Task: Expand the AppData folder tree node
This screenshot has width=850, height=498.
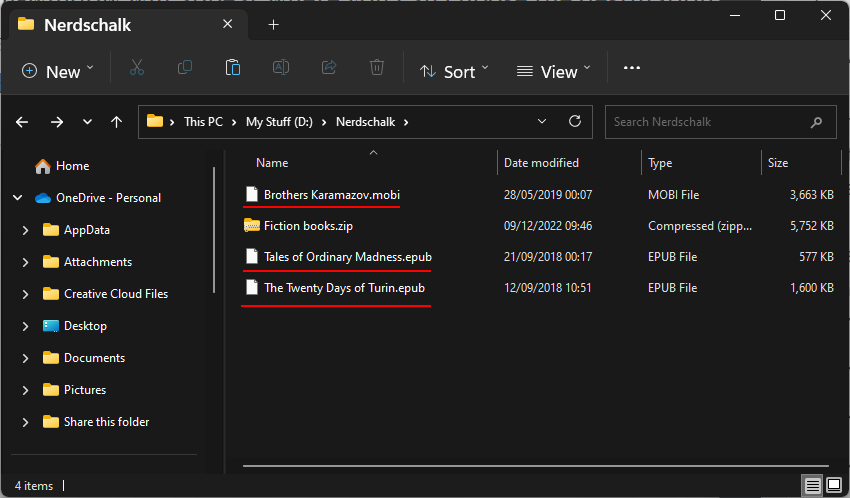Action: 26,230
